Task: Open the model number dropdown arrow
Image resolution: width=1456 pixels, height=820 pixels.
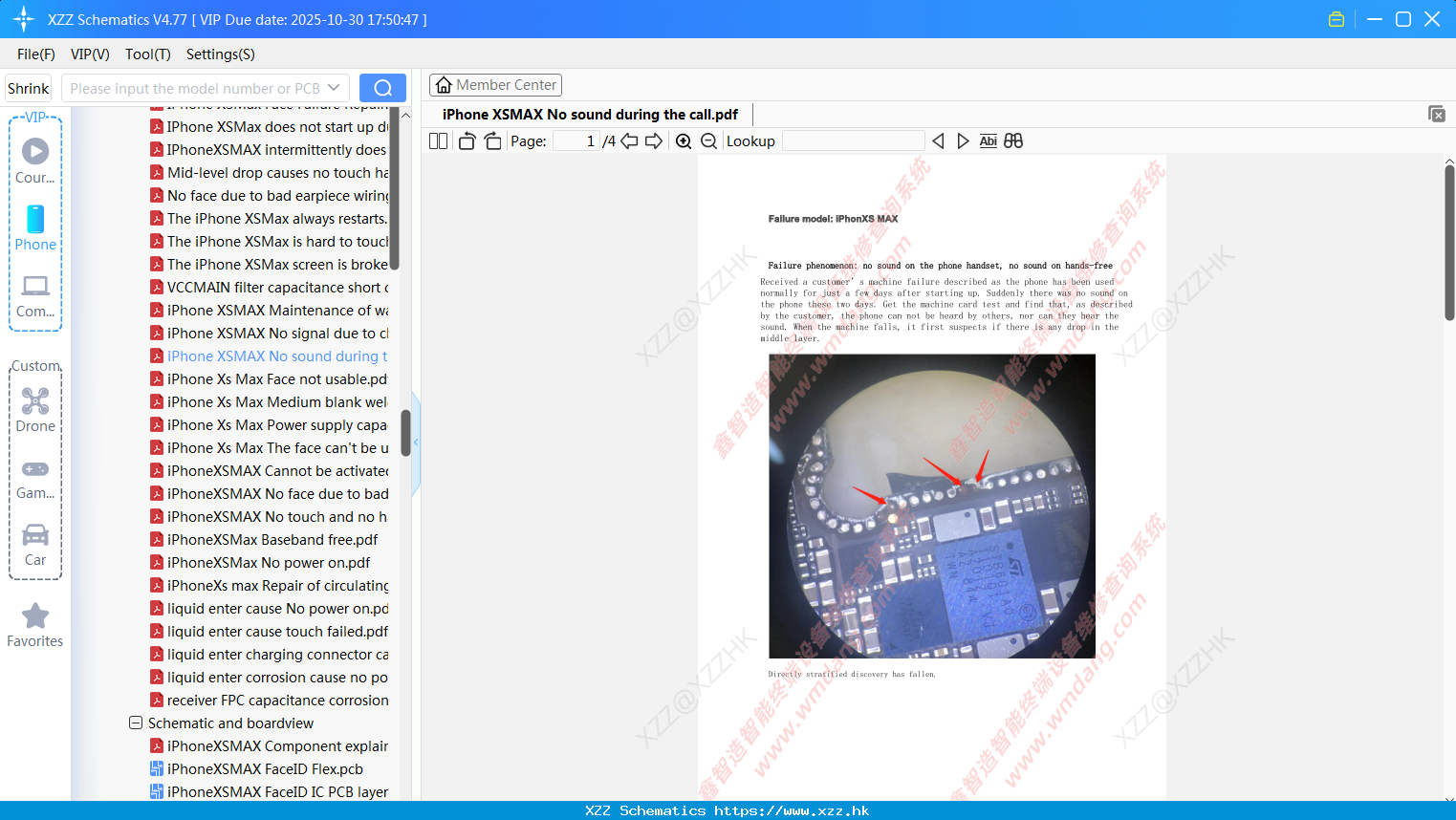Action: 334,88
